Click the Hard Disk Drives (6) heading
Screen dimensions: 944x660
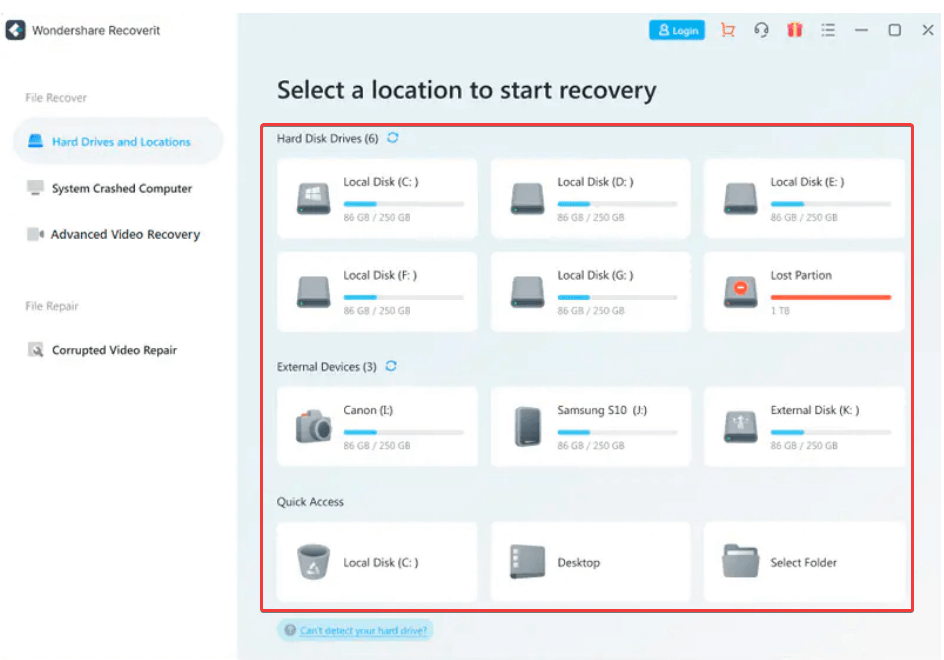point(328,139)
